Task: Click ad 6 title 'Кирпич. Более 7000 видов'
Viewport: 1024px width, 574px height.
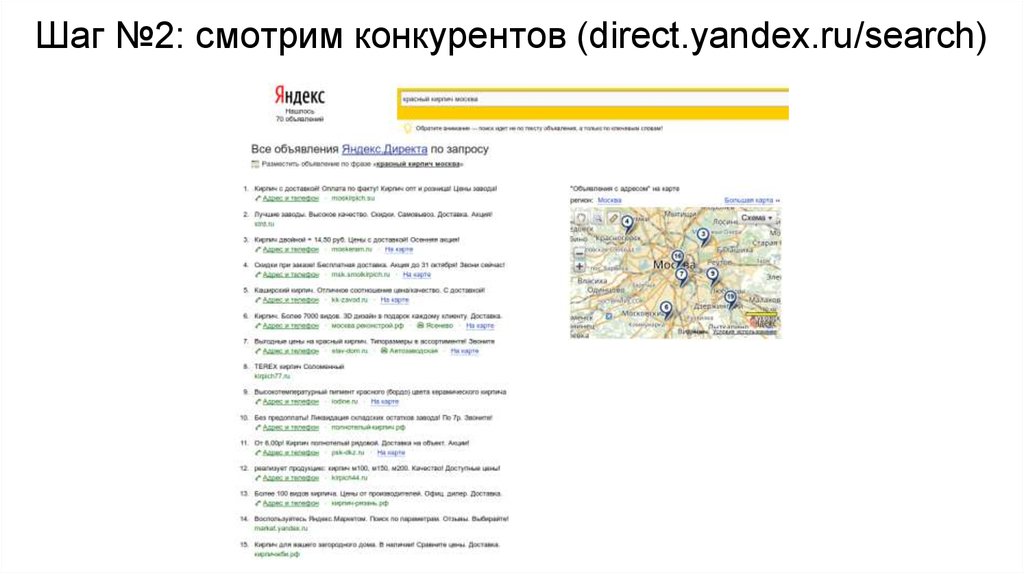Action: click(377, 316)
